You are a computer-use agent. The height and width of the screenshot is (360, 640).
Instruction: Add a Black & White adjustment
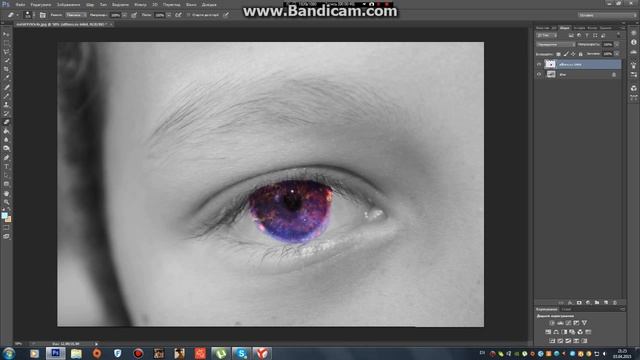[564, 332]
